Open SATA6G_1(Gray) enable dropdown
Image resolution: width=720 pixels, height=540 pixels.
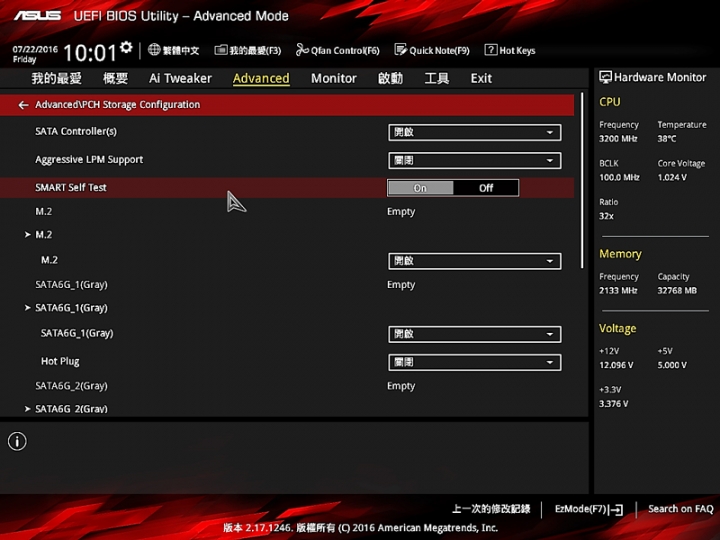[474, 334]
